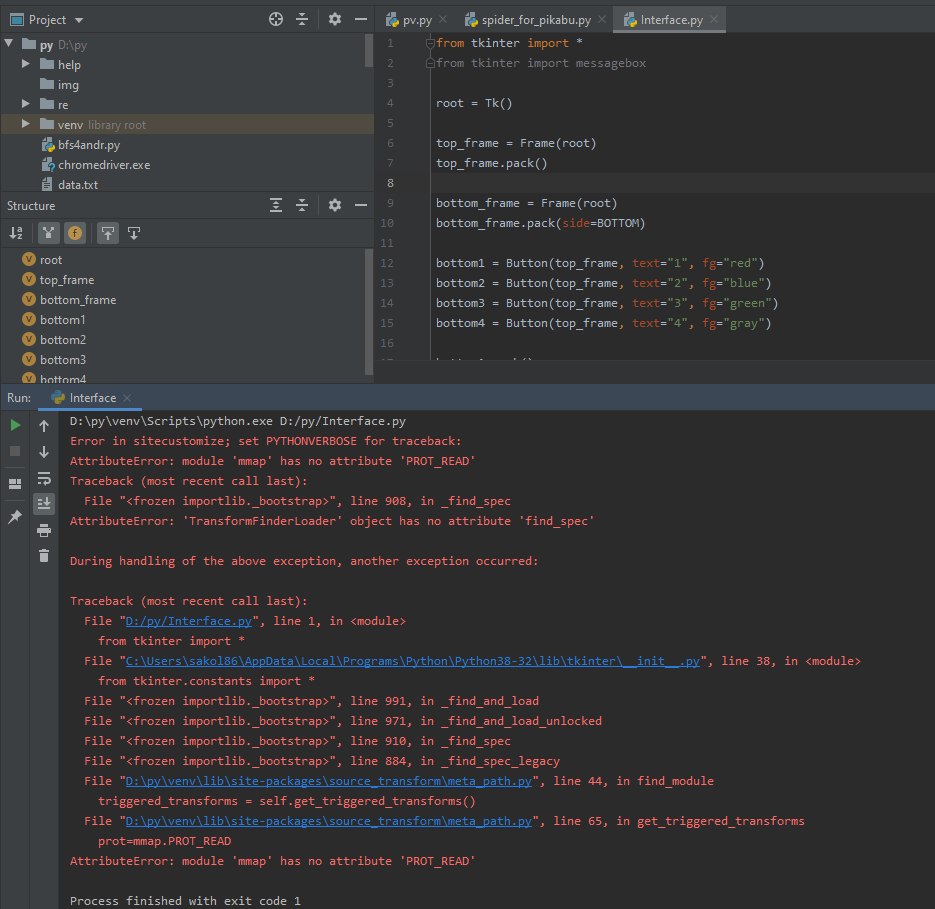Rerun the Interface script with green play button
The height and width of the screenshot is (909, 935).
click(15, 425)
